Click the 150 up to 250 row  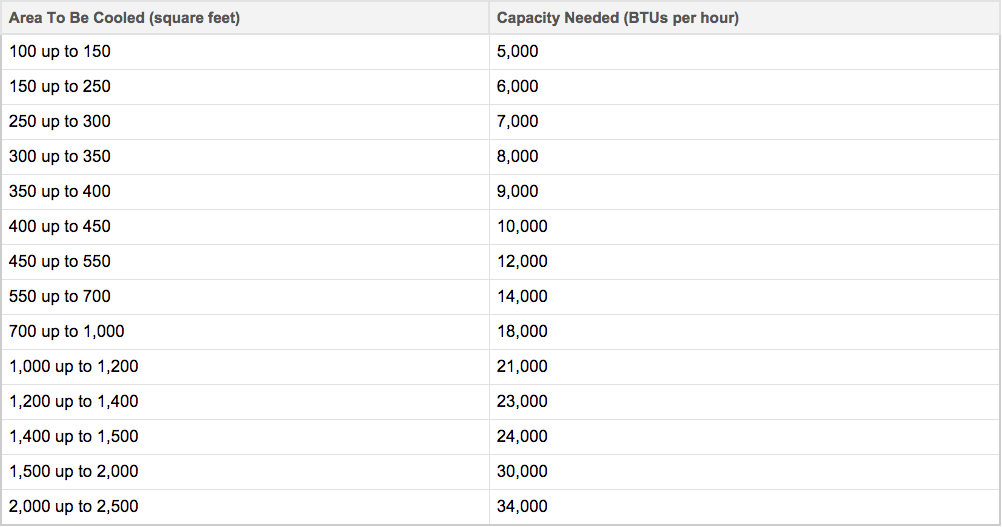[501, 87]
